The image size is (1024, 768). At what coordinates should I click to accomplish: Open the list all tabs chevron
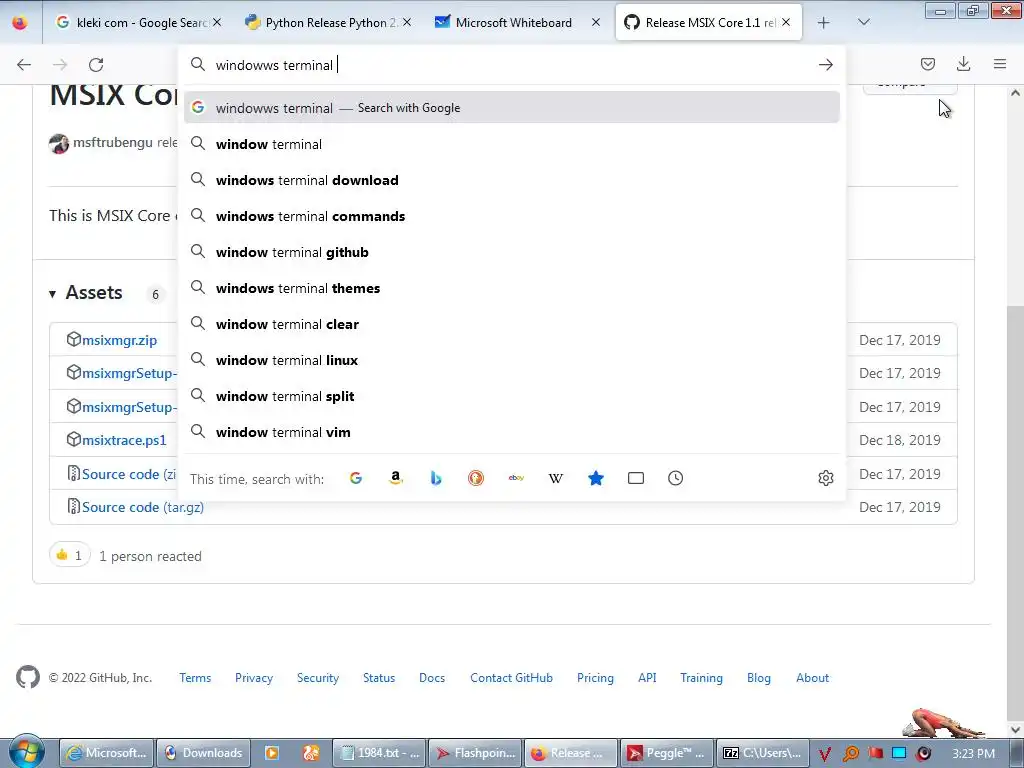863,22
